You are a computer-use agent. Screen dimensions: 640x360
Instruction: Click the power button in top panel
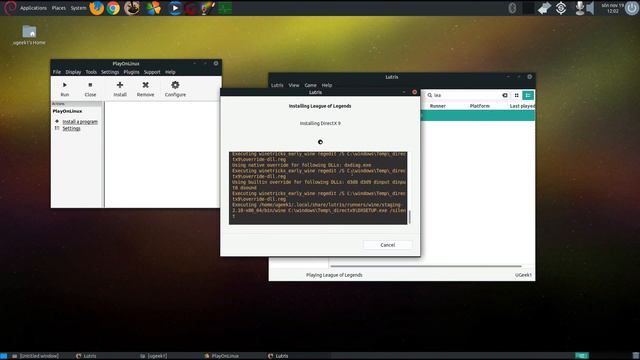point(632,8)
